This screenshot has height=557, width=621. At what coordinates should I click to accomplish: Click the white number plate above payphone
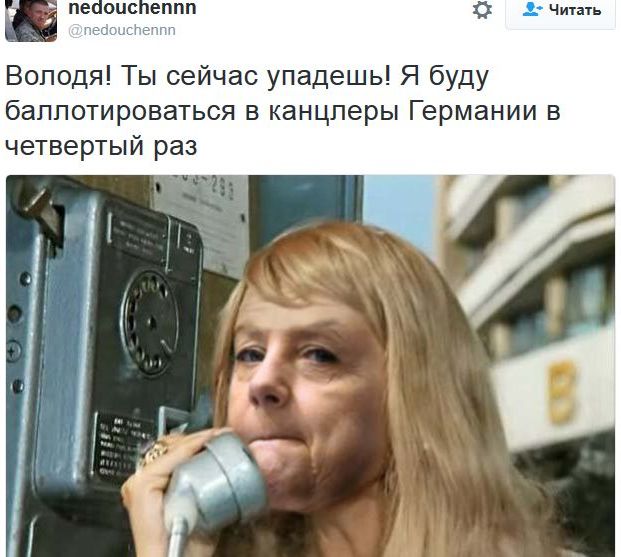pos(202,217)
